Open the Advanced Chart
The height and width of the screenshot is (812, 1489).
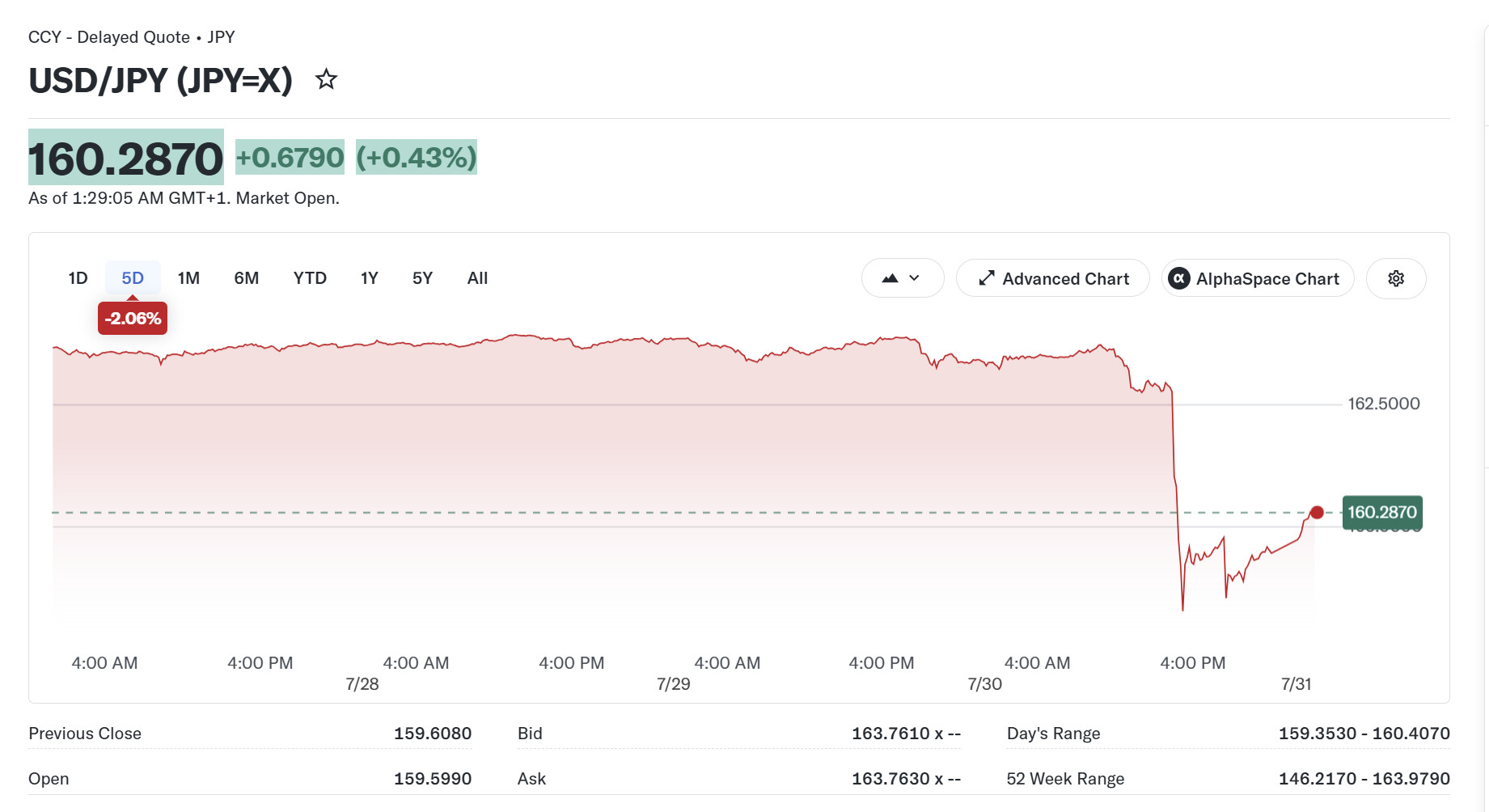click(x=1052, y=278)
